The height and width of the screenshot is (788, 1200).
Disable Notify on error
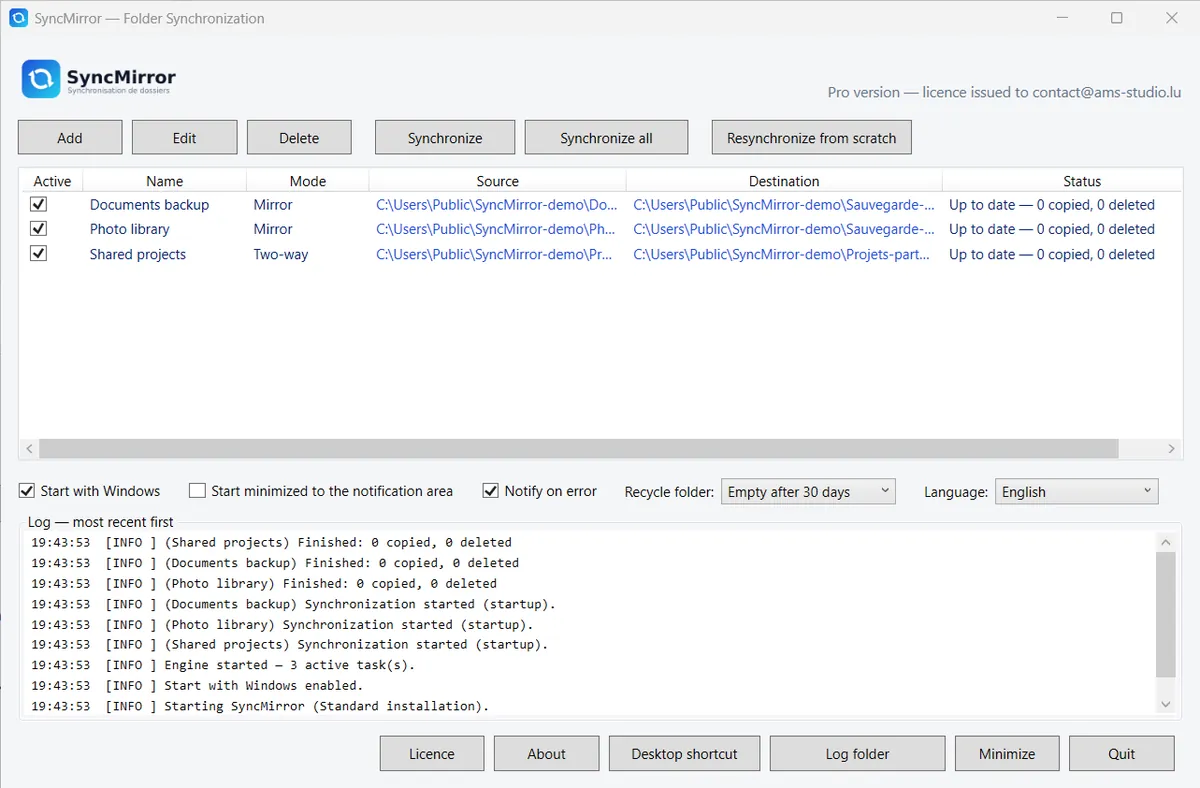click(x=491, y=491)
